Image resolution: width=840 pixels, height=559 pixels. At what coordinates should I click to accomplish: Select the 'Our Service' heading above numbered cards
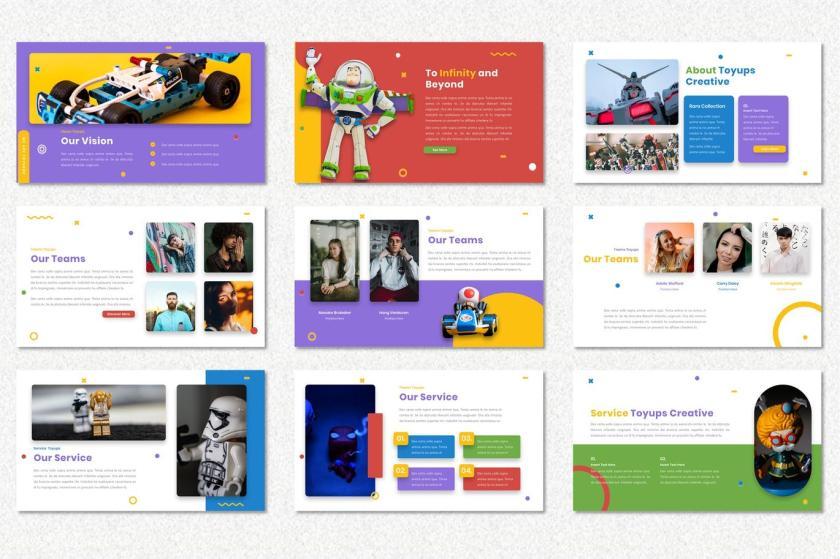(x=429, y=397)
